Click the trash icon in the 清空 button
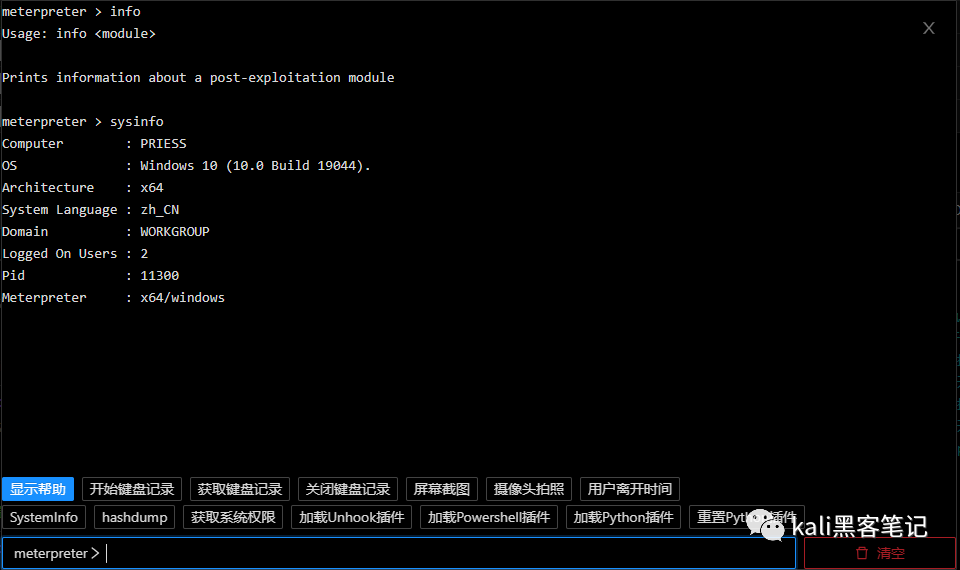Image resolution: width=960 pixels, height=570 pixels. coord(861,553)
